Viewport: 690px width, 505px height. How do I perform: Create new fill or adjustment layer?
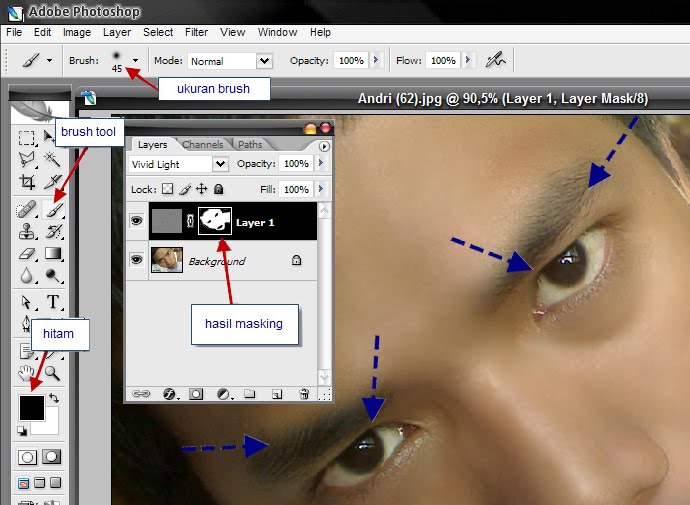224,394
